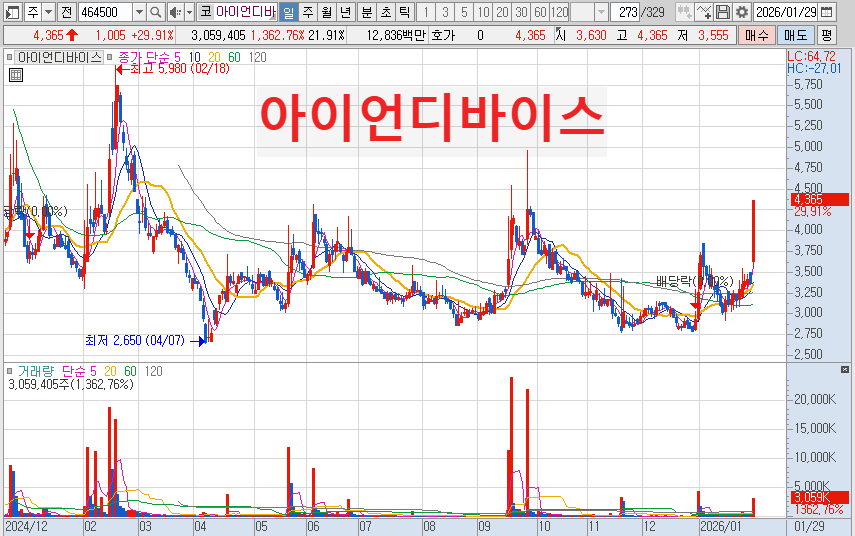The width and height of the screenshot is (855, 536).
Task: Click the 평 button
Action: tap(827, 35)
